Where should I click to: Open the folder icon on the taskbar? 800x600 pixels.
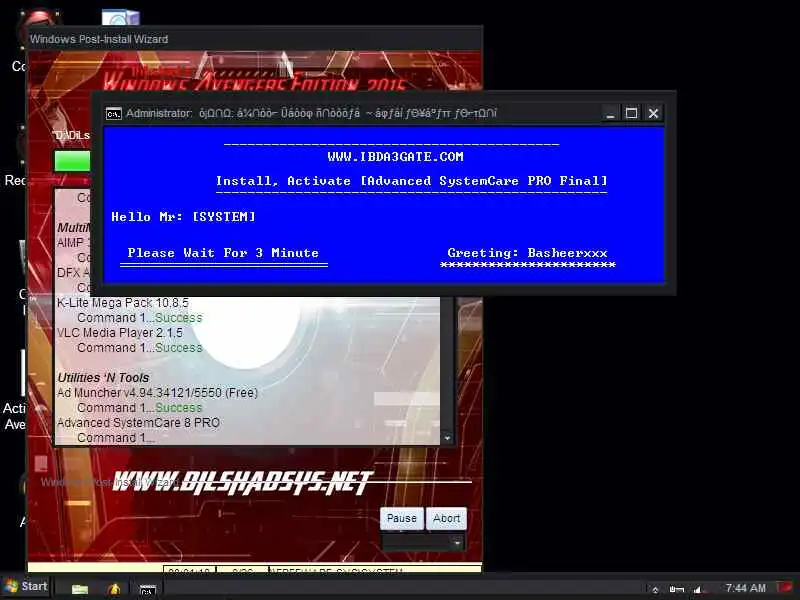click(x=80, y=589)
